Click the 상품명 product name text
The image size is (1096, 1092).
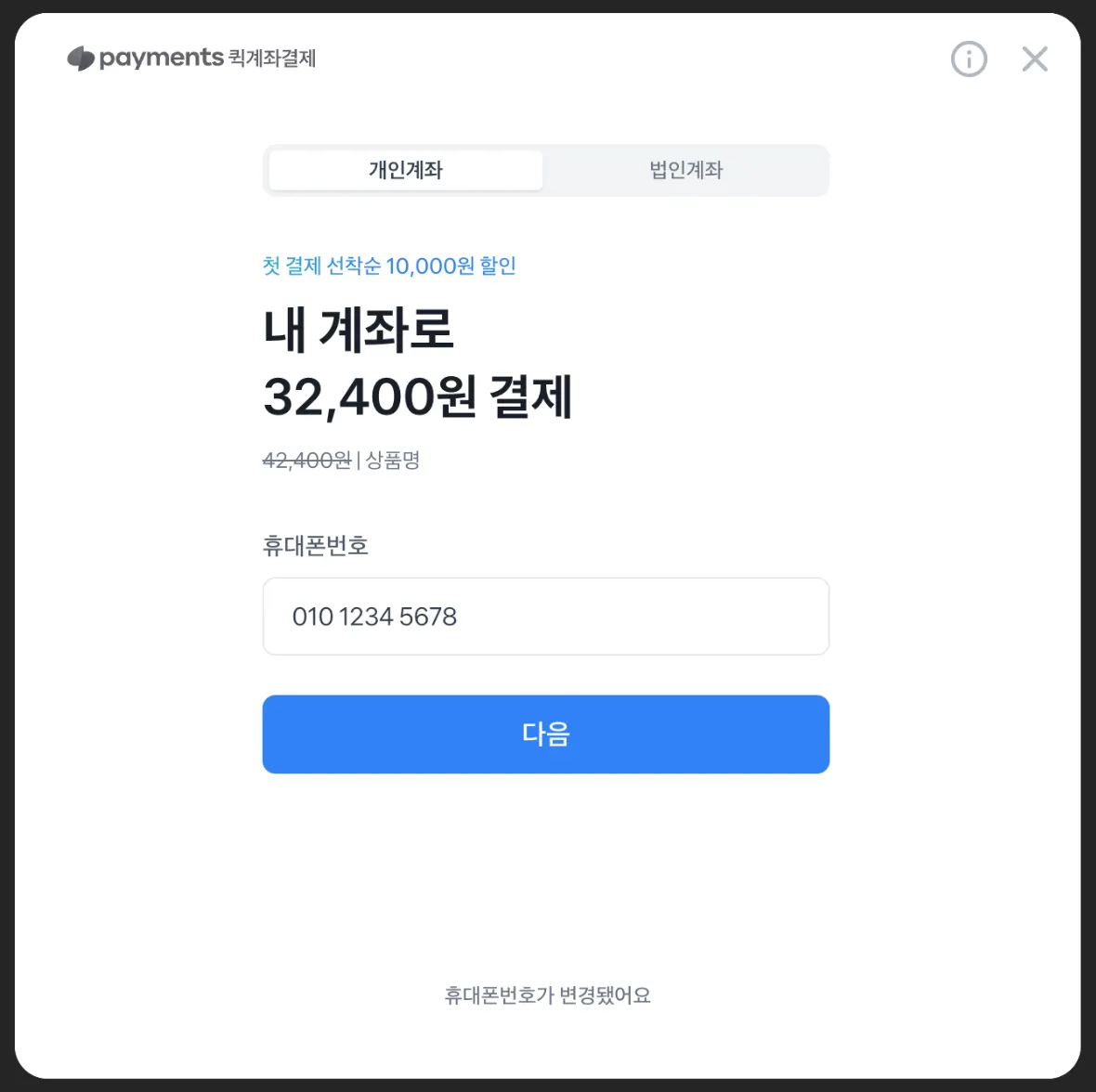(393, 460)
